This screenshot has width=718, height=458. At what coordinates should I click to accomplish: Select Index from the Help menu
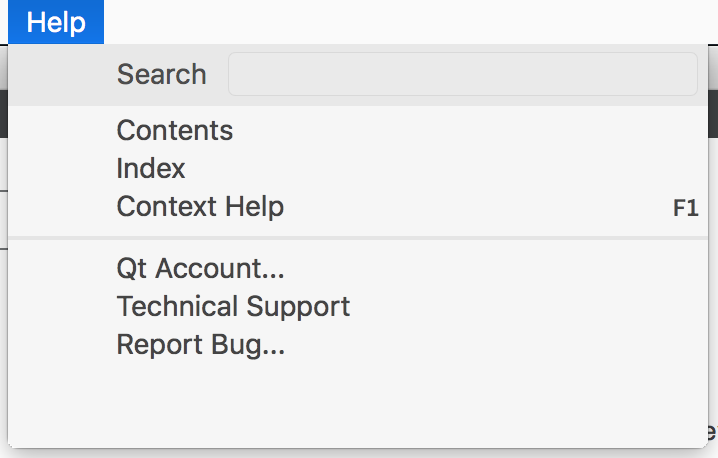151,168
